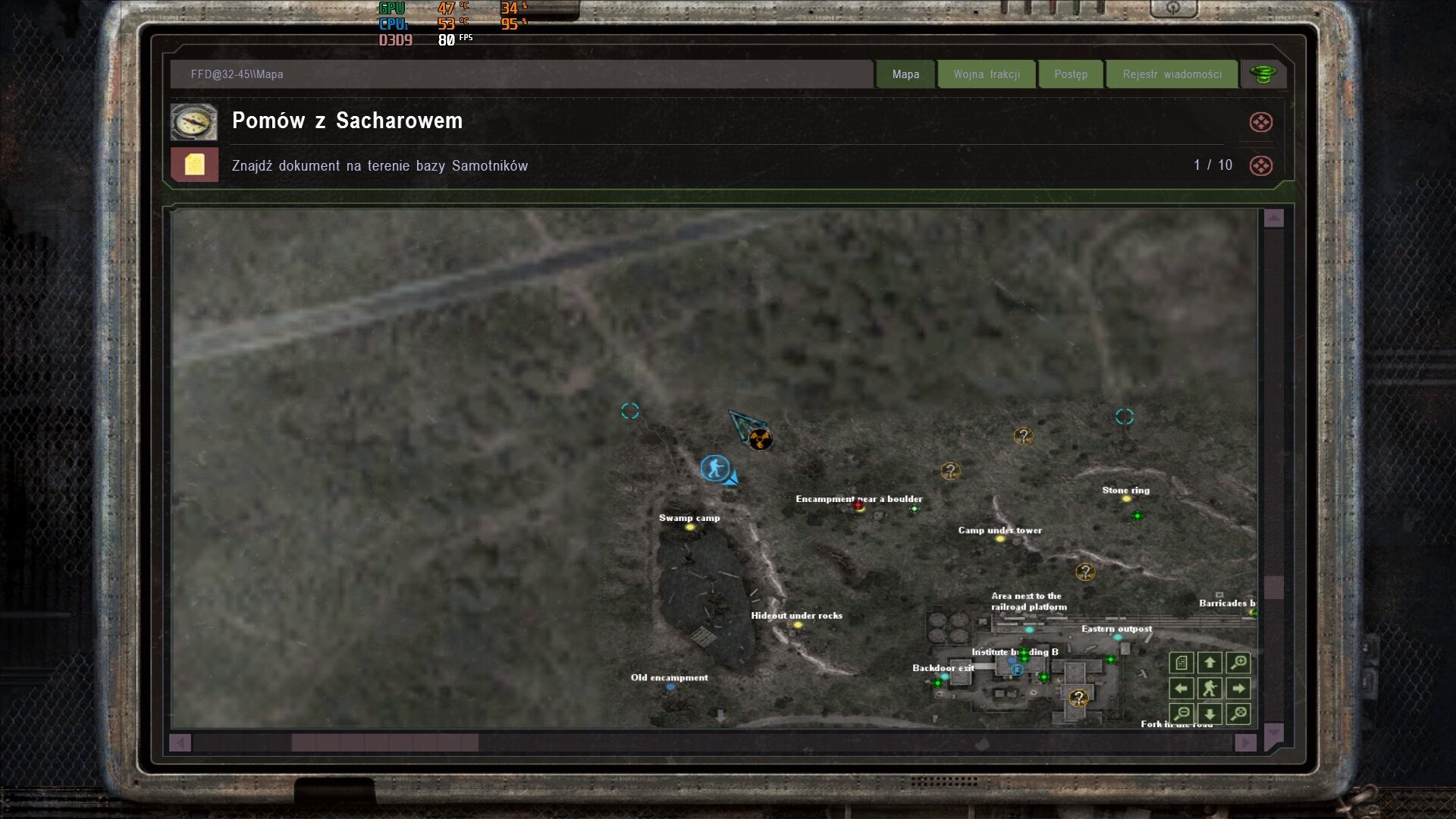Click the green marker under Stone ring

(1137, 516)
